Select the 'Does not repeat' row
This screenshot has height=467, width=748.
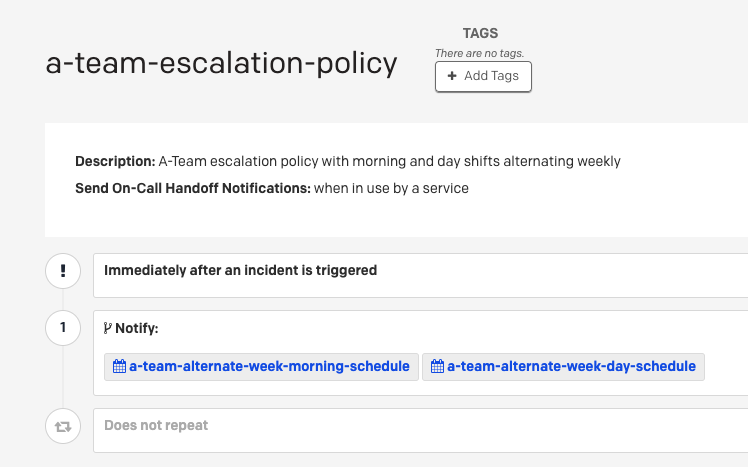coord(420,430)
